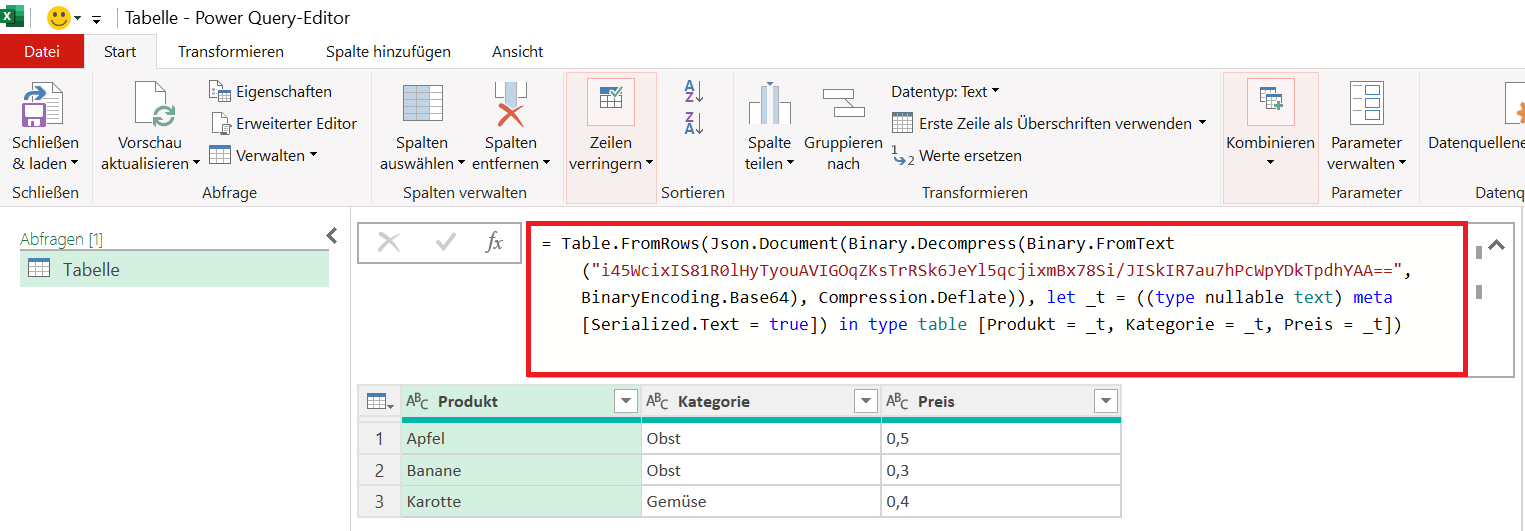Open Zeilen verringern dropdown arrow

coord(649,163)
